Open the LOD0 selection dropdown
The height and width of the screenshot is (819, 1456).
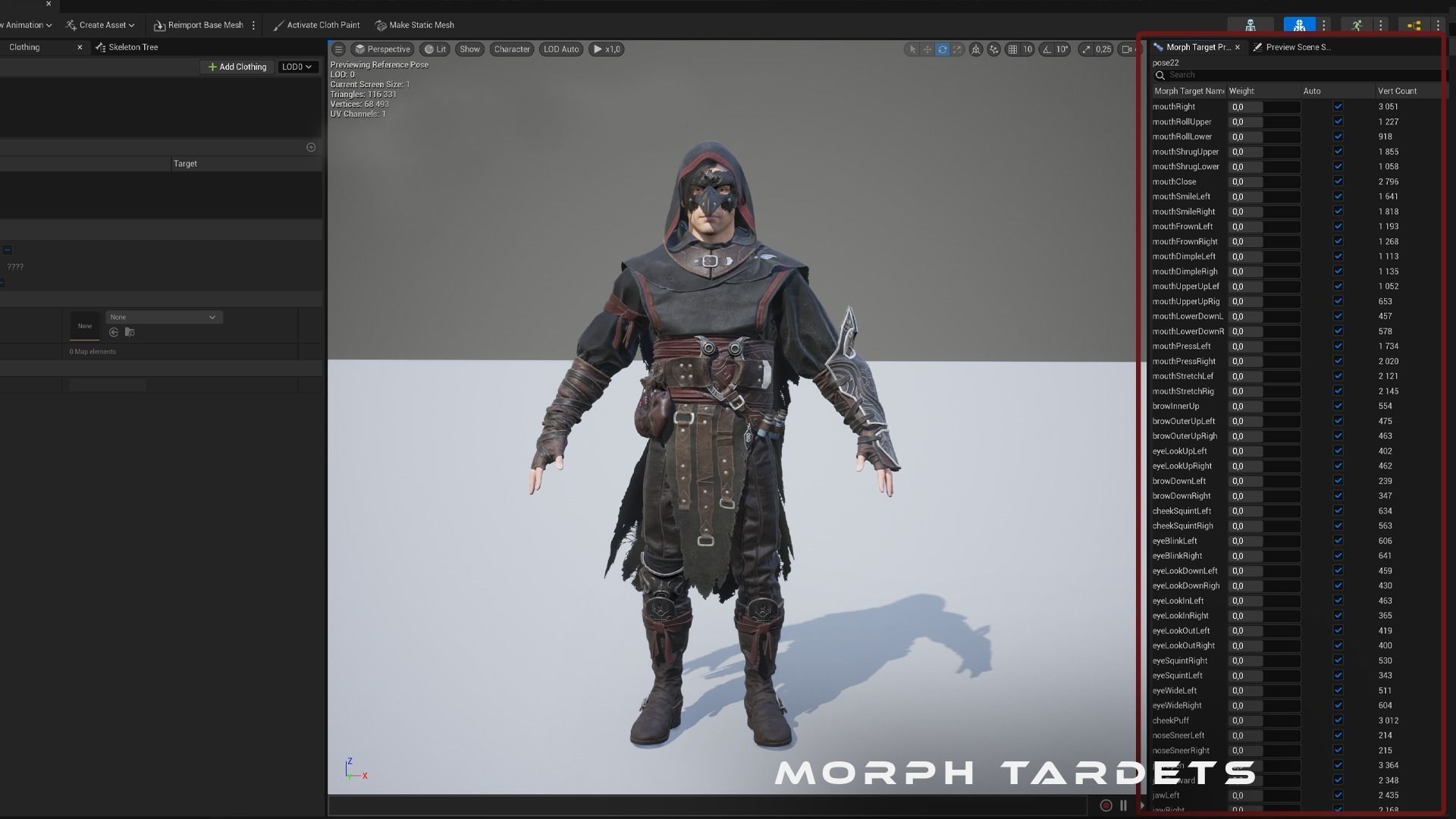pos(297,67)
